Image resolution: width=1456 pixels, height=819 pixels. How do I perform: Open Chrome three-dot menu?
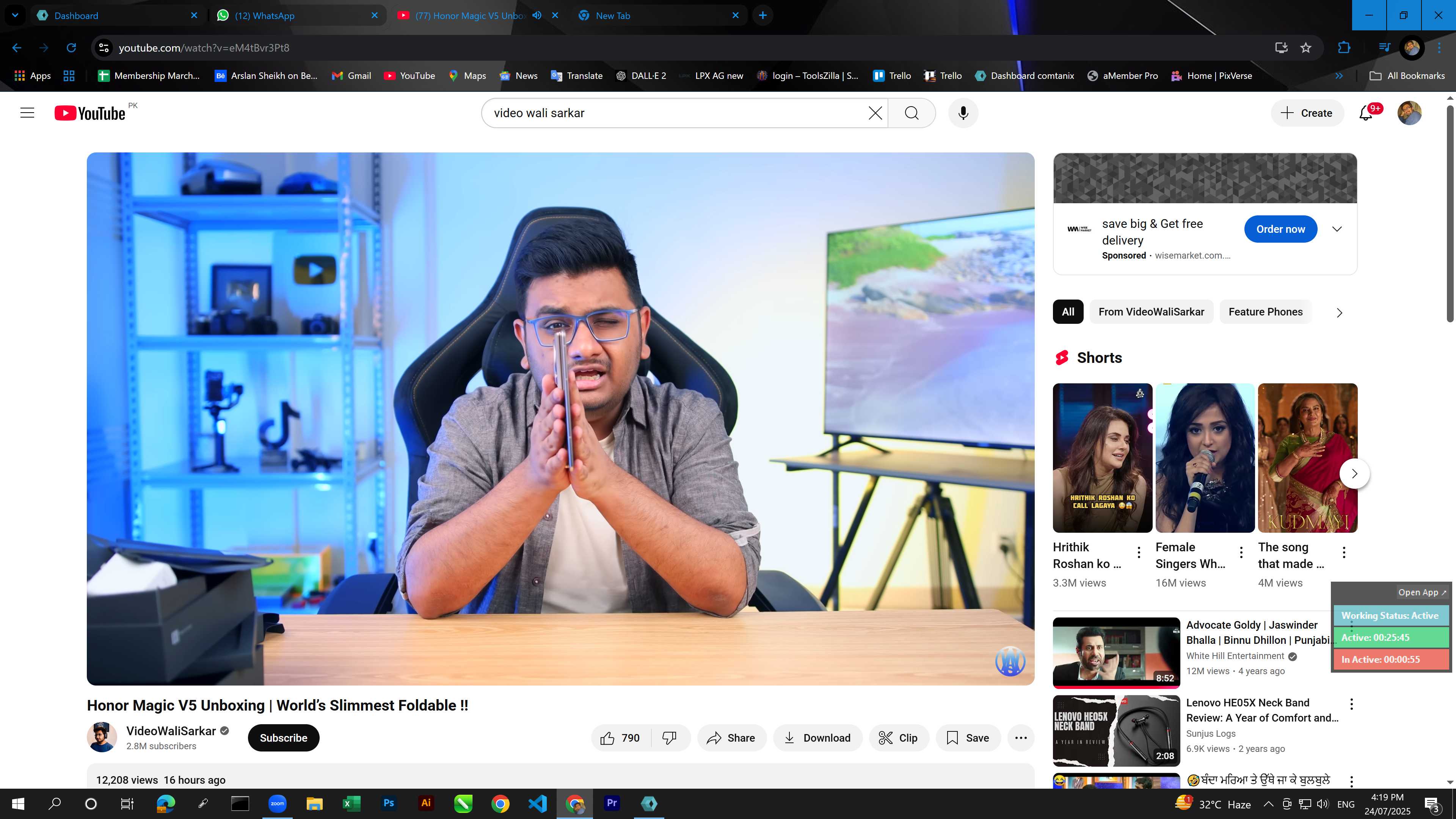point(1439,48)
